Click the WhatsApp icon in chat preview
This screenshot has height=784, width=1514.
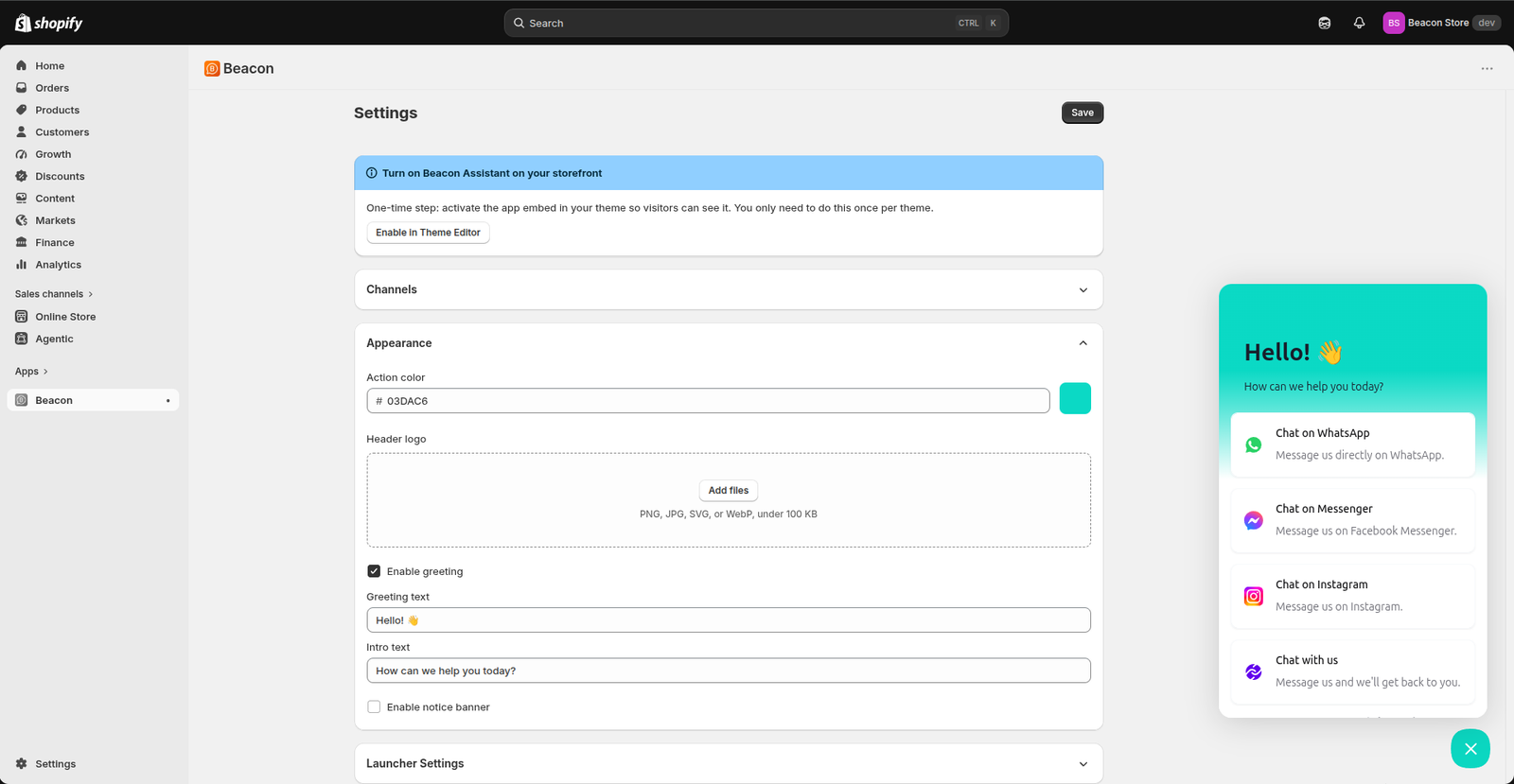coord(1253,444)
